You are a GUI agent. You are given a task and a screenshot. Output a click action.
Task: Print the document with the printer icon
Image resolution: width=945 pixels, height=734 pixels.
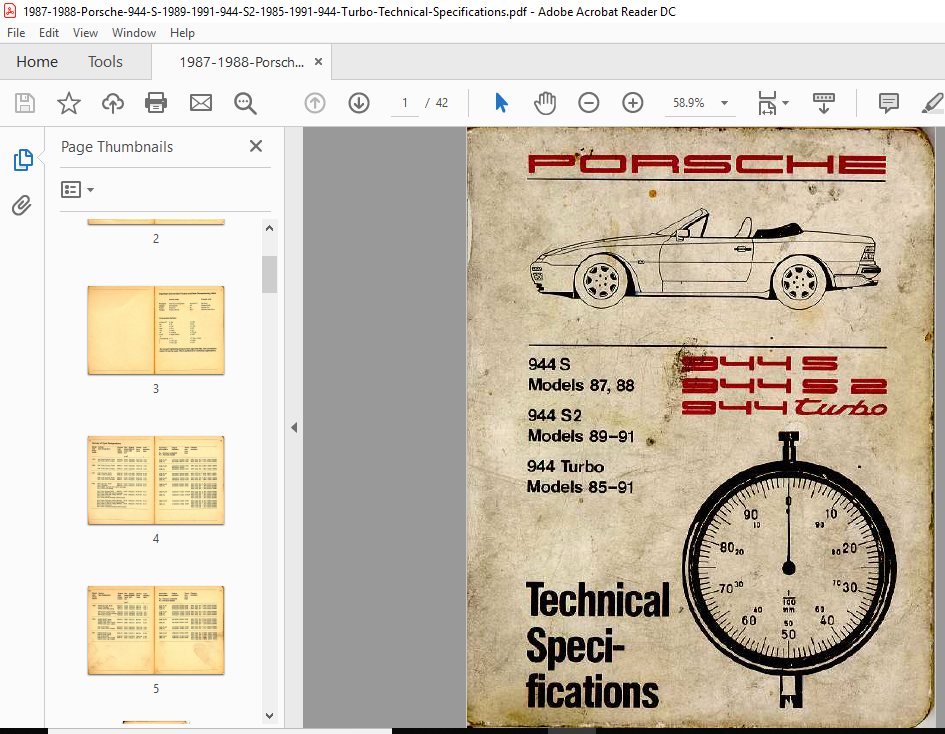coord(156,103)
